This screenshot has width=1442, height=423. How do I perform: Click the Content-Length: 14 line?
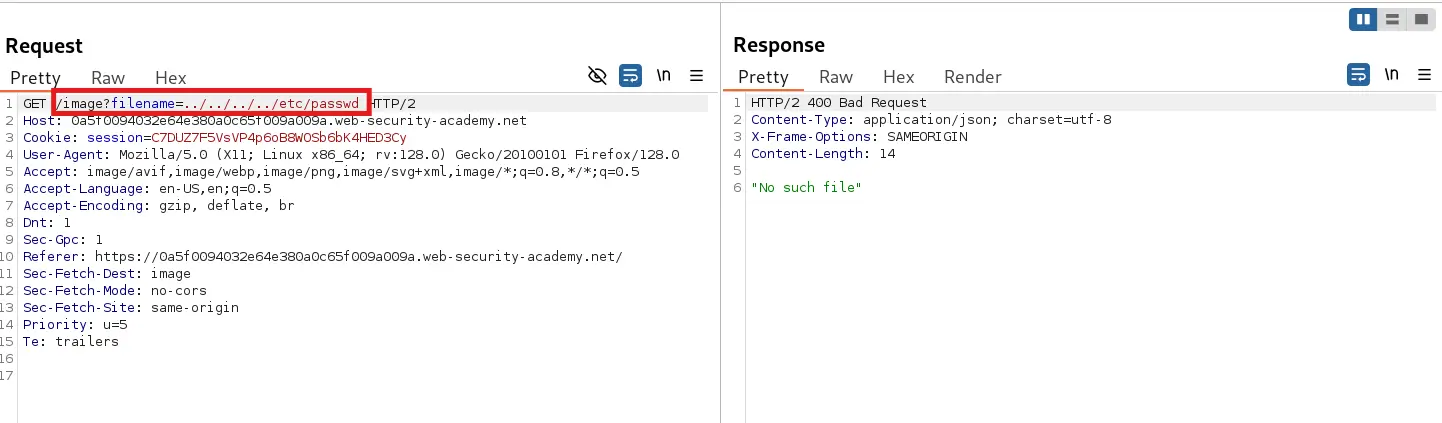click(823, 154)
